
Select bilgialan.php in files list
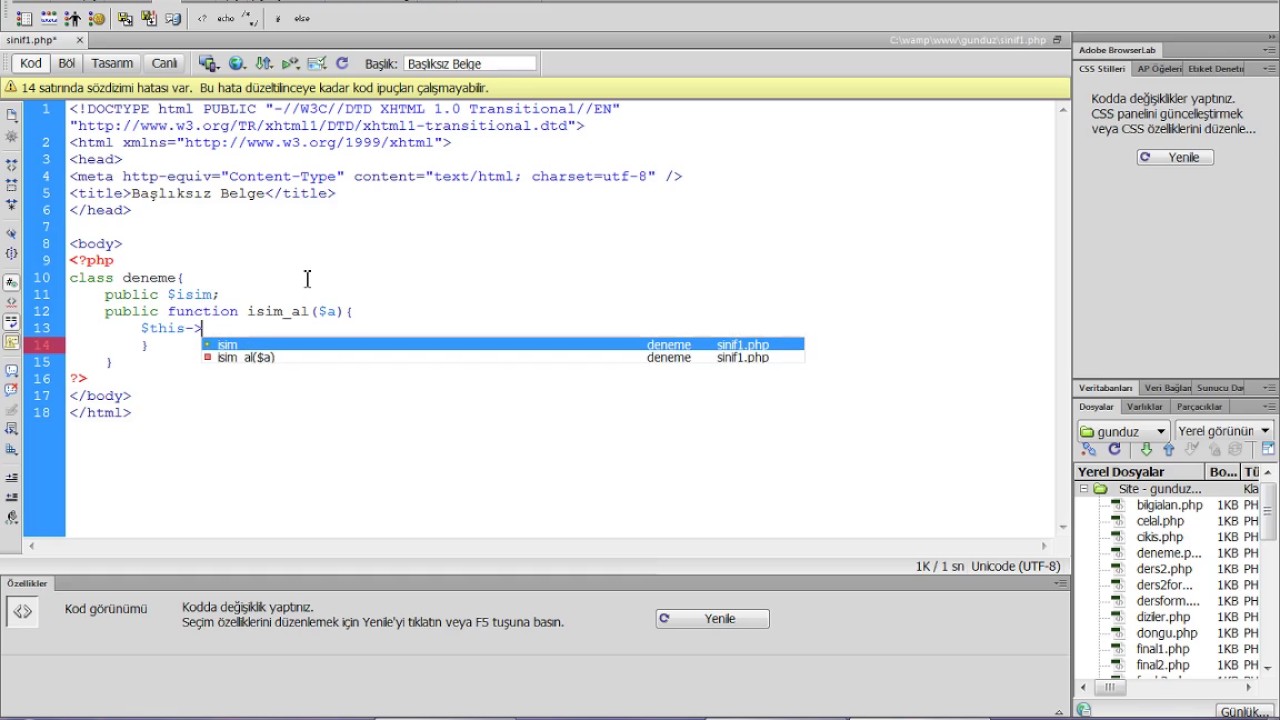tap(1169, 505)
